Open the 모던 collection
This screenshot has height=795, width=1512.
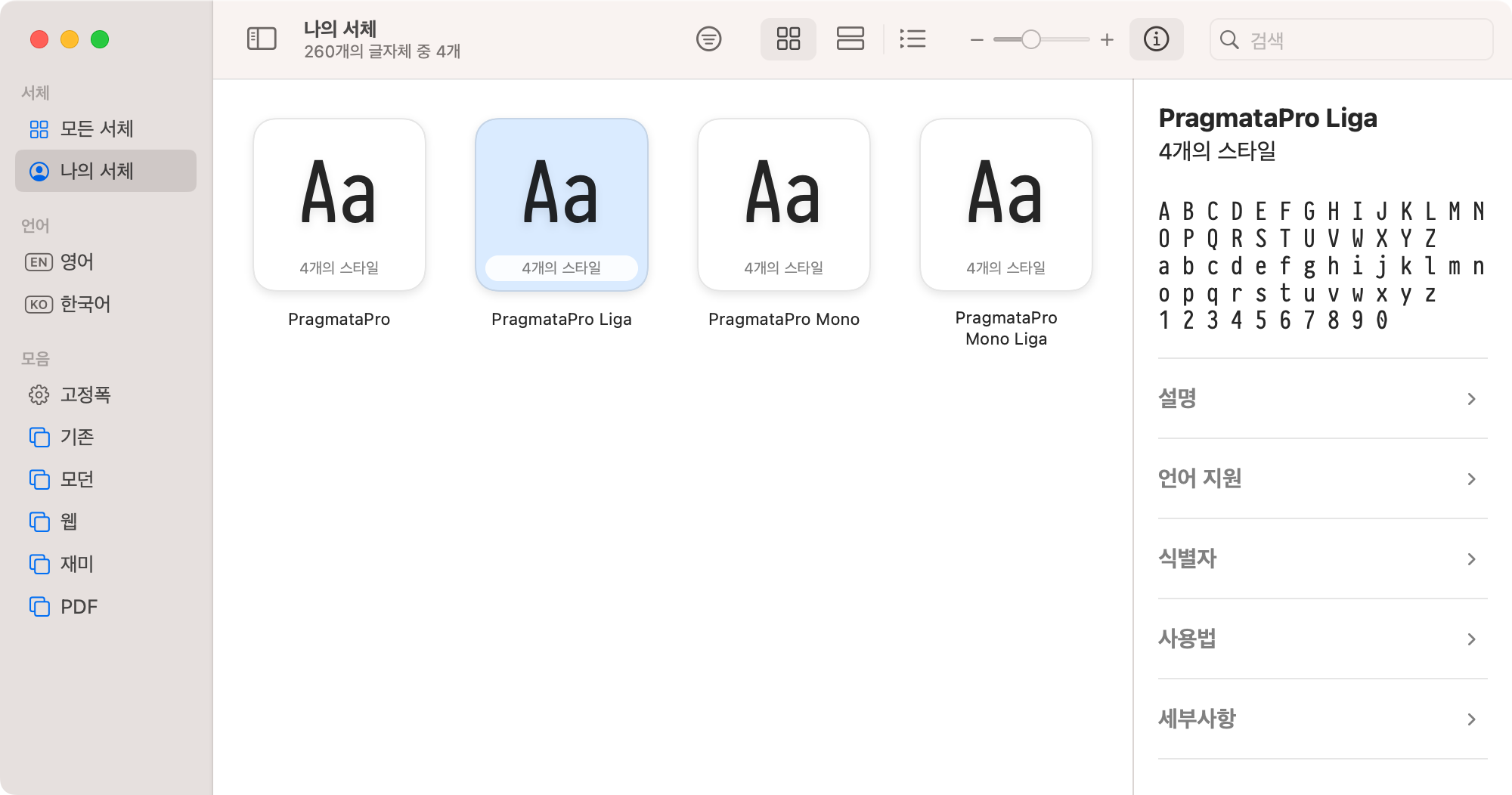click(106, 479)
